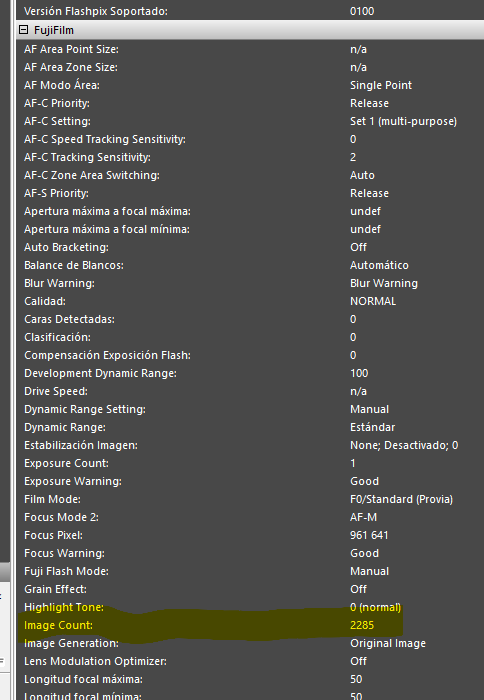Click the Fuji Flash Mode row
This screenshot has width=484, height=700.
point(250,571)
